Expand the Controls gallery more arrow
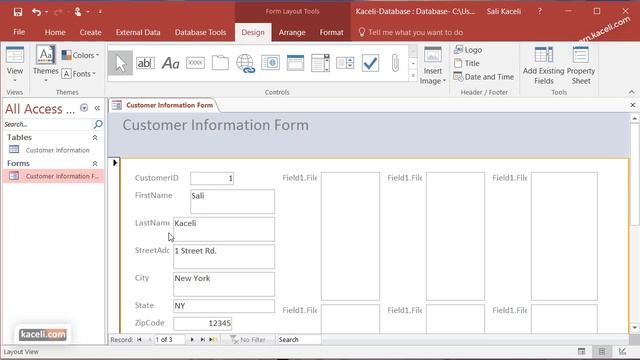640x360 pixels. [413, 76]
